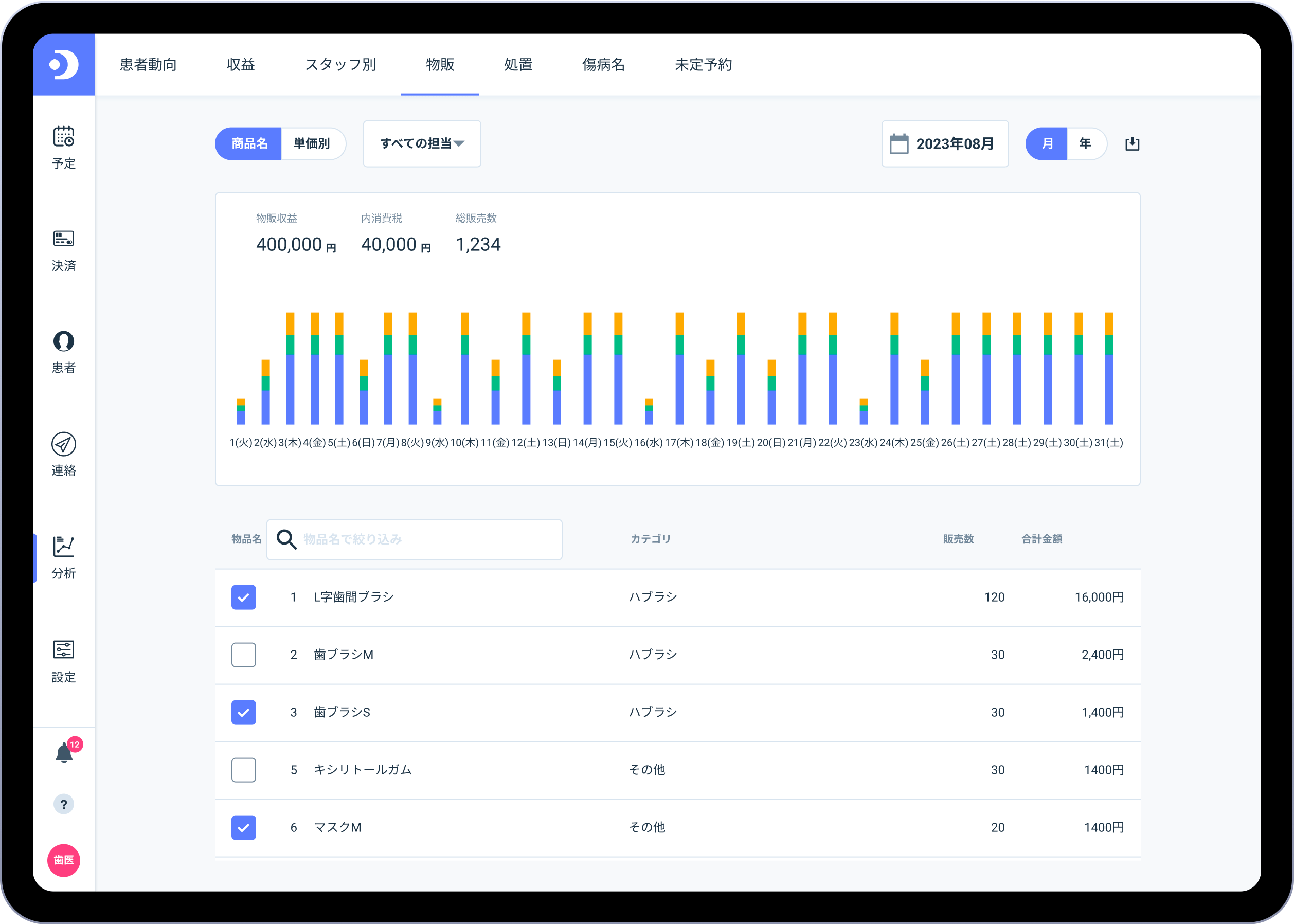Open the 予定 calendar schedule icon

pos(64,137)
